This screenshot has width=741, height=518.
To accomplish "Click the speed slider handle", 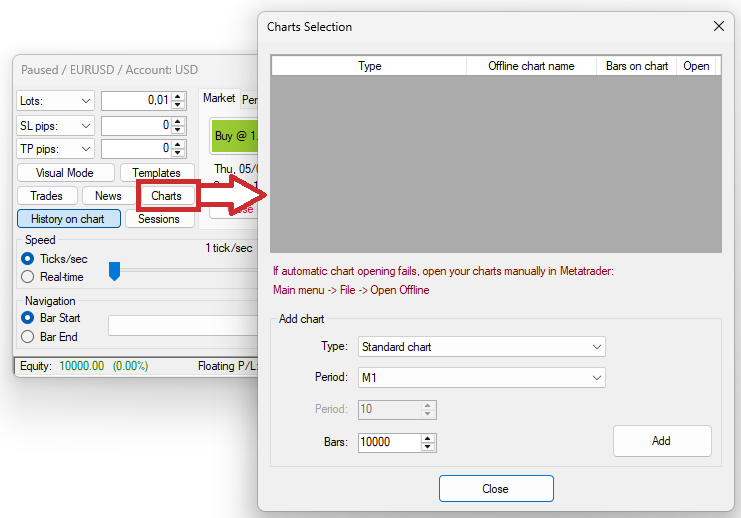I will coord(114,271).
